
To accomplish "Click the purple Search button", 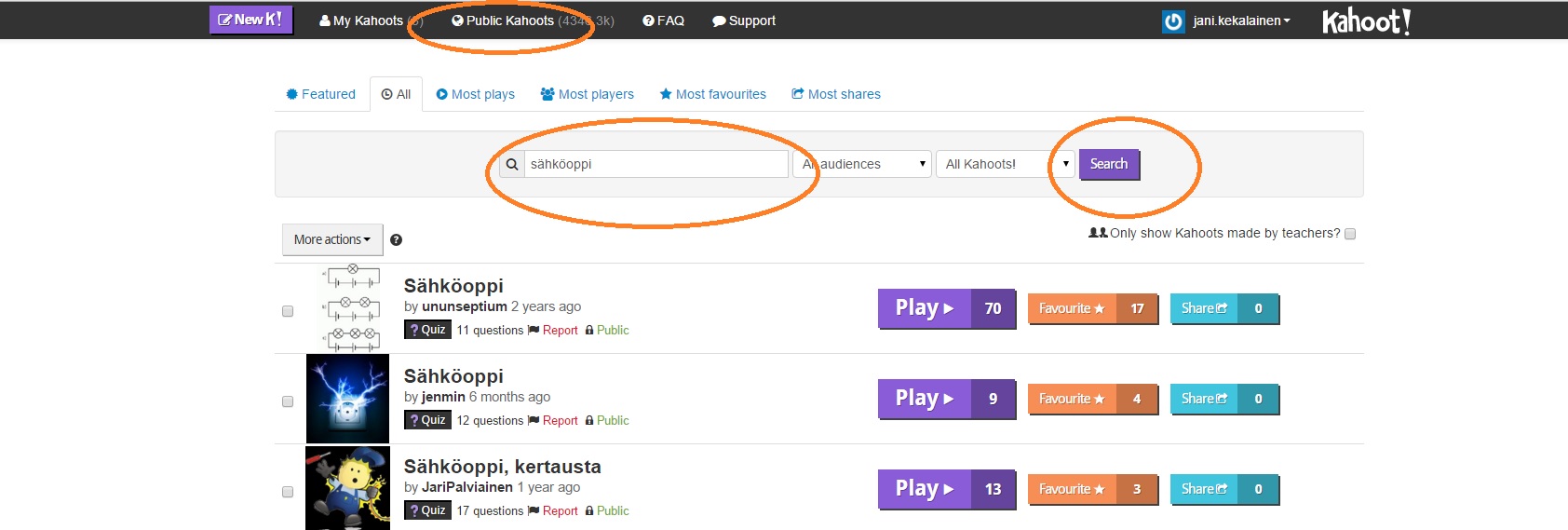I will [1108, 164].
